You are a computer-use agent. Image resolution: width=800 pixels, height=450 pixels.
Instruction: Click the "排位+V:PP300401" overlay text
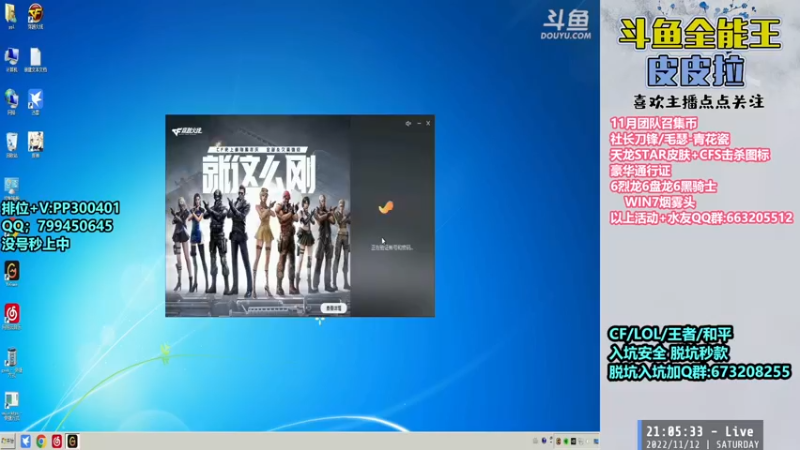click(61, 208)
